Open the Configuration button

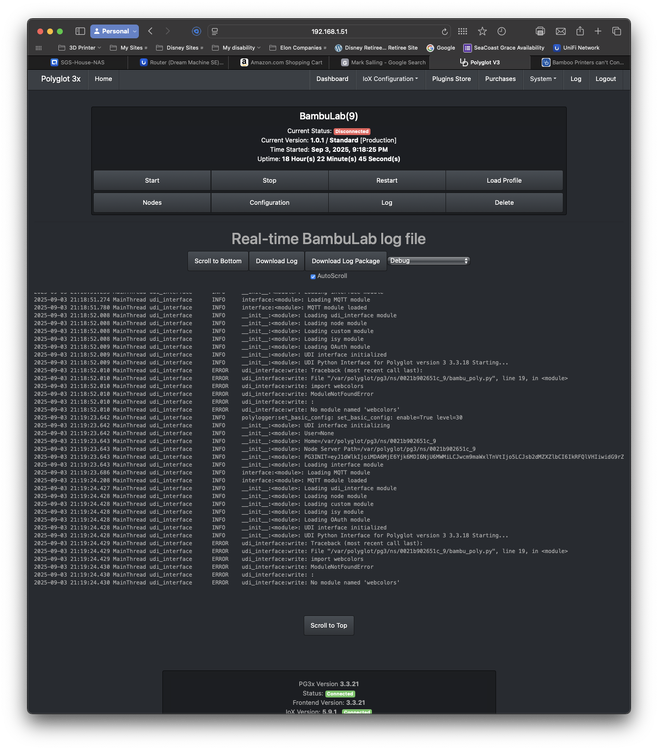coord(269,202)
